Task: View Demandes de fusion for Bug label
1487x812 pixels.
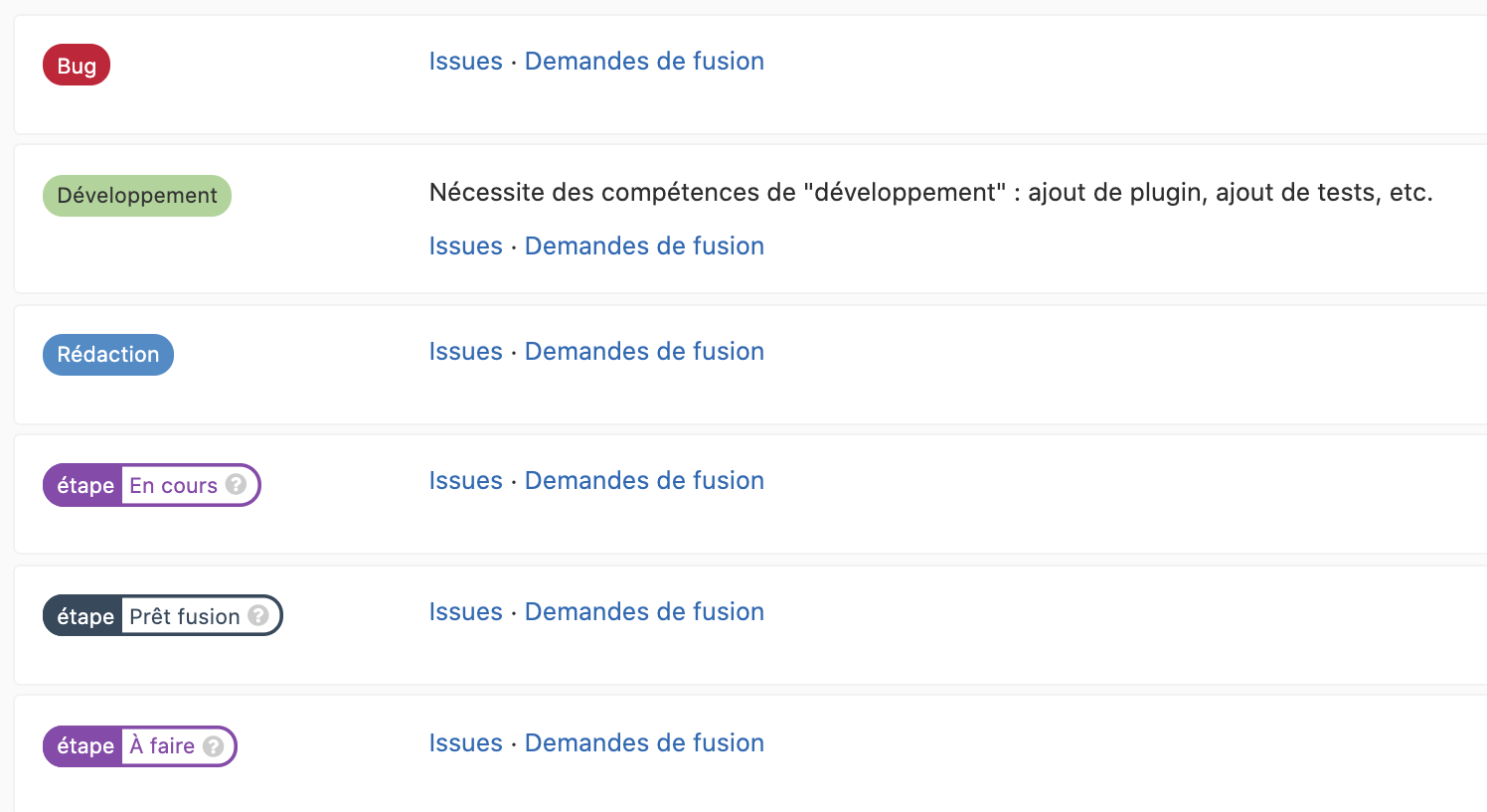Action: (x=644, y=62)
